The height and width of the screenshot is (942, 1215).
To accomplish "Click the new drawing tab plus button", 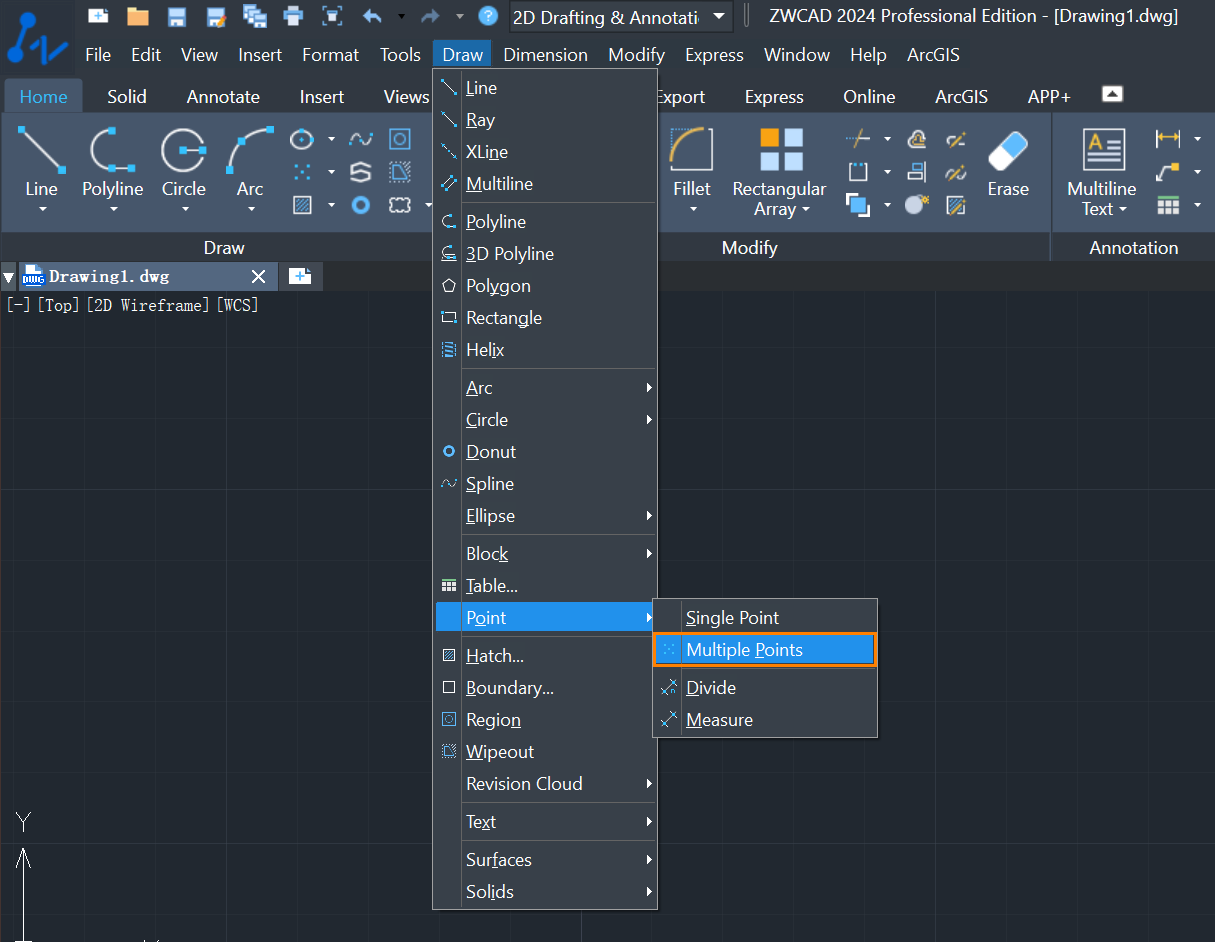I will pos(300,277).
